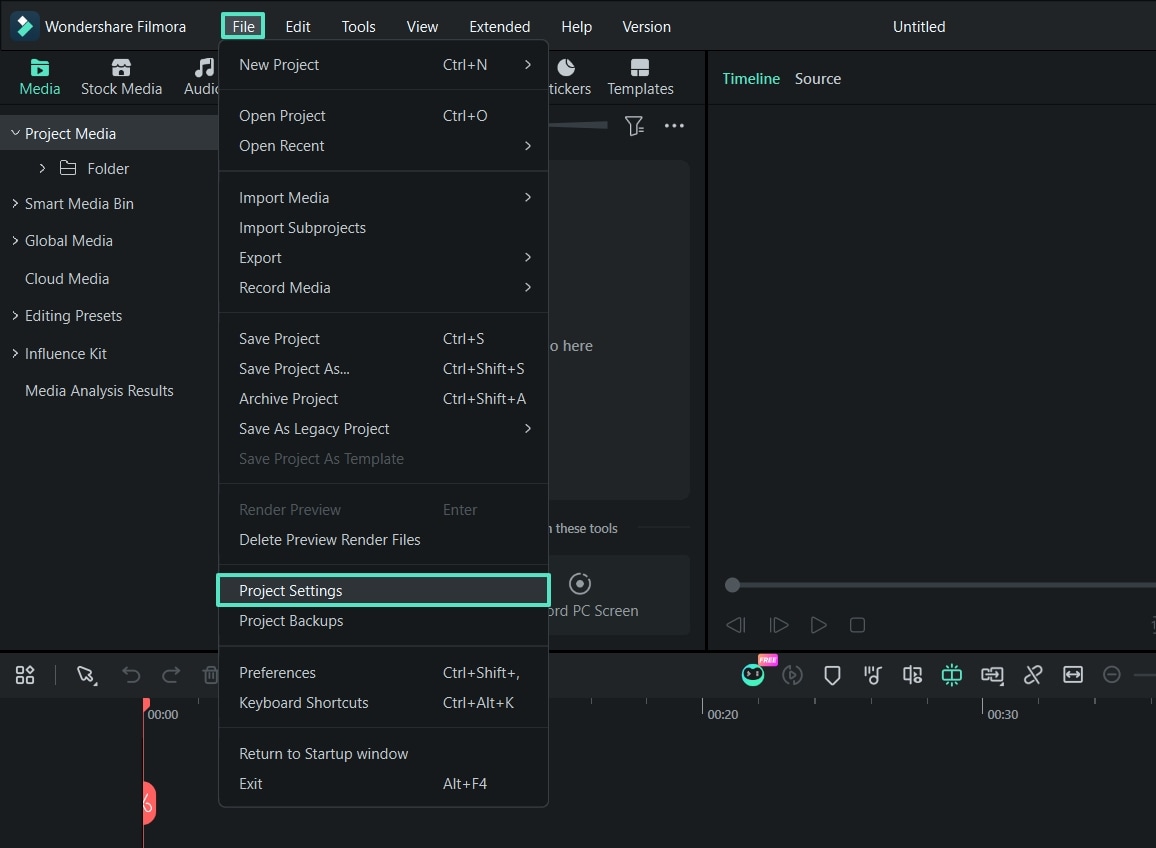Image resolution: width=1156 pixels, height=848 pixels.
Task: Choose the selection pointer tool
Action: (86, 675)
